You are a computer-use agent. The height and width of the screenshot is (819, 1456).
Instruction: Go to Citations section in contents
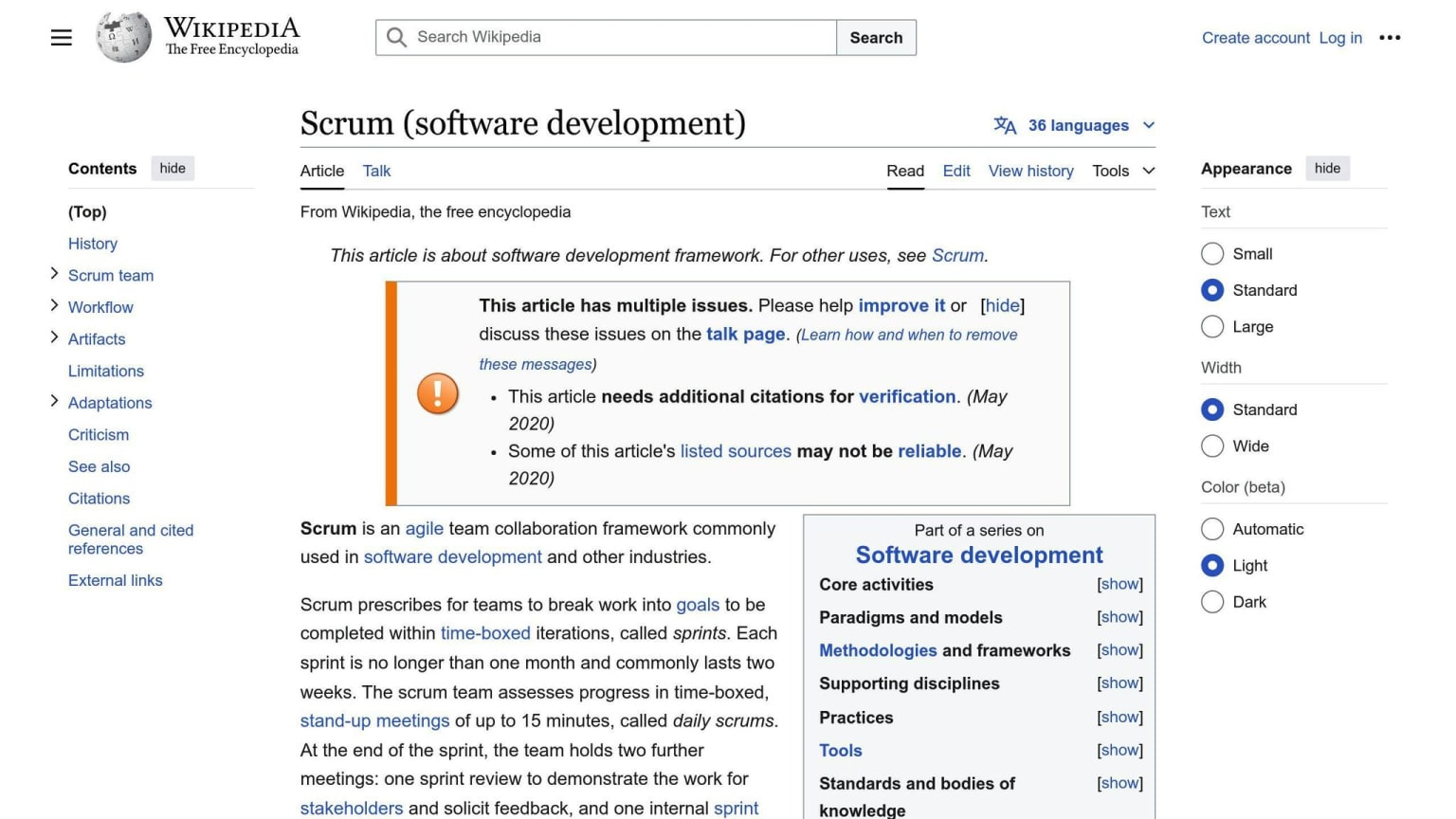coord(100,499)
